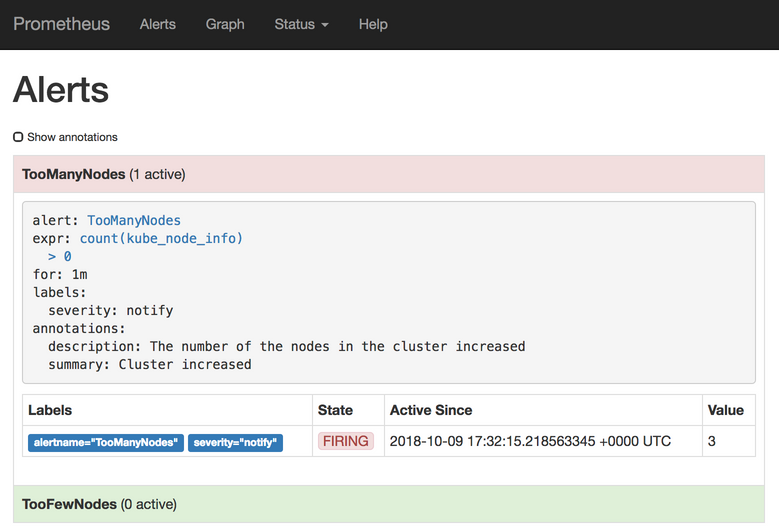Expand the Status dropdown menu
The image size is (779, 531).
(x=301, y=24)
